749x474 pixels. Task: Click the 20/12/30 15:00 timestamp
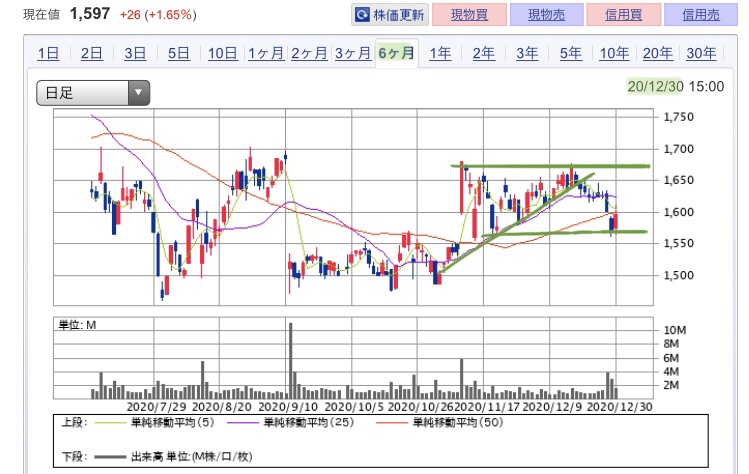(x=675, y=86)
